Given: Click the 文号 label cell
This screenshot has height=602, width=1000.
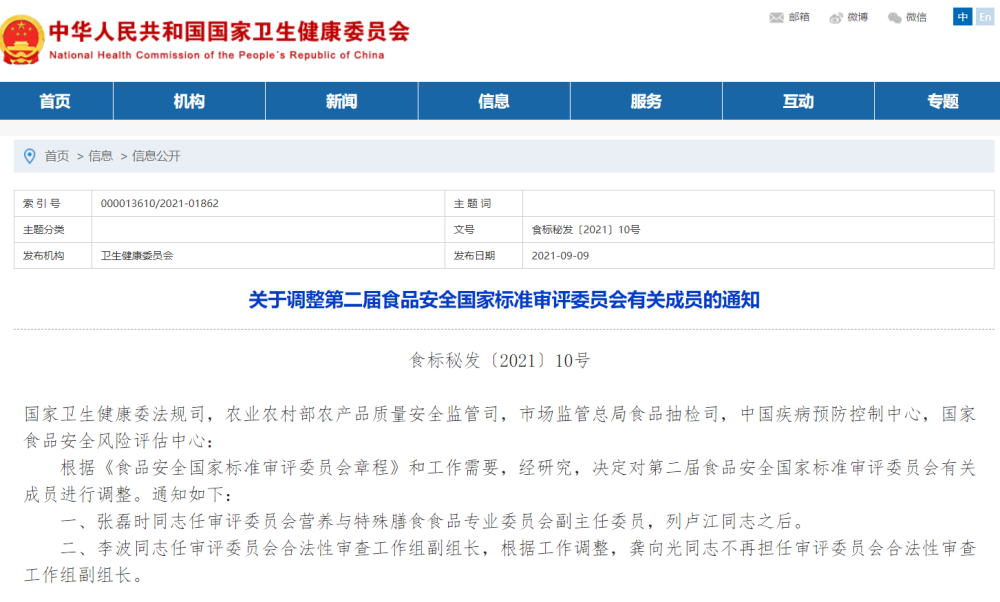Looking at the screenshot, I should (x=483, y=230).
